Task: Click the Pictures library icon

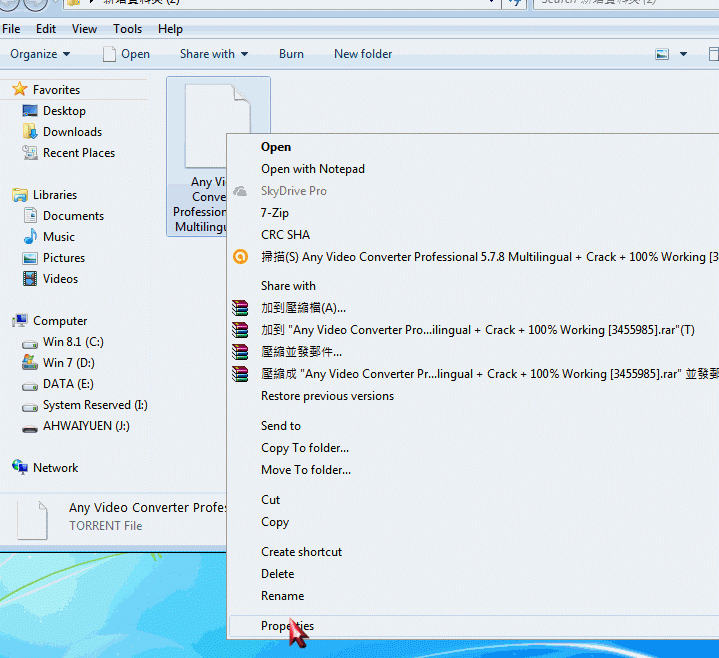Action: (x=30, y=258)
